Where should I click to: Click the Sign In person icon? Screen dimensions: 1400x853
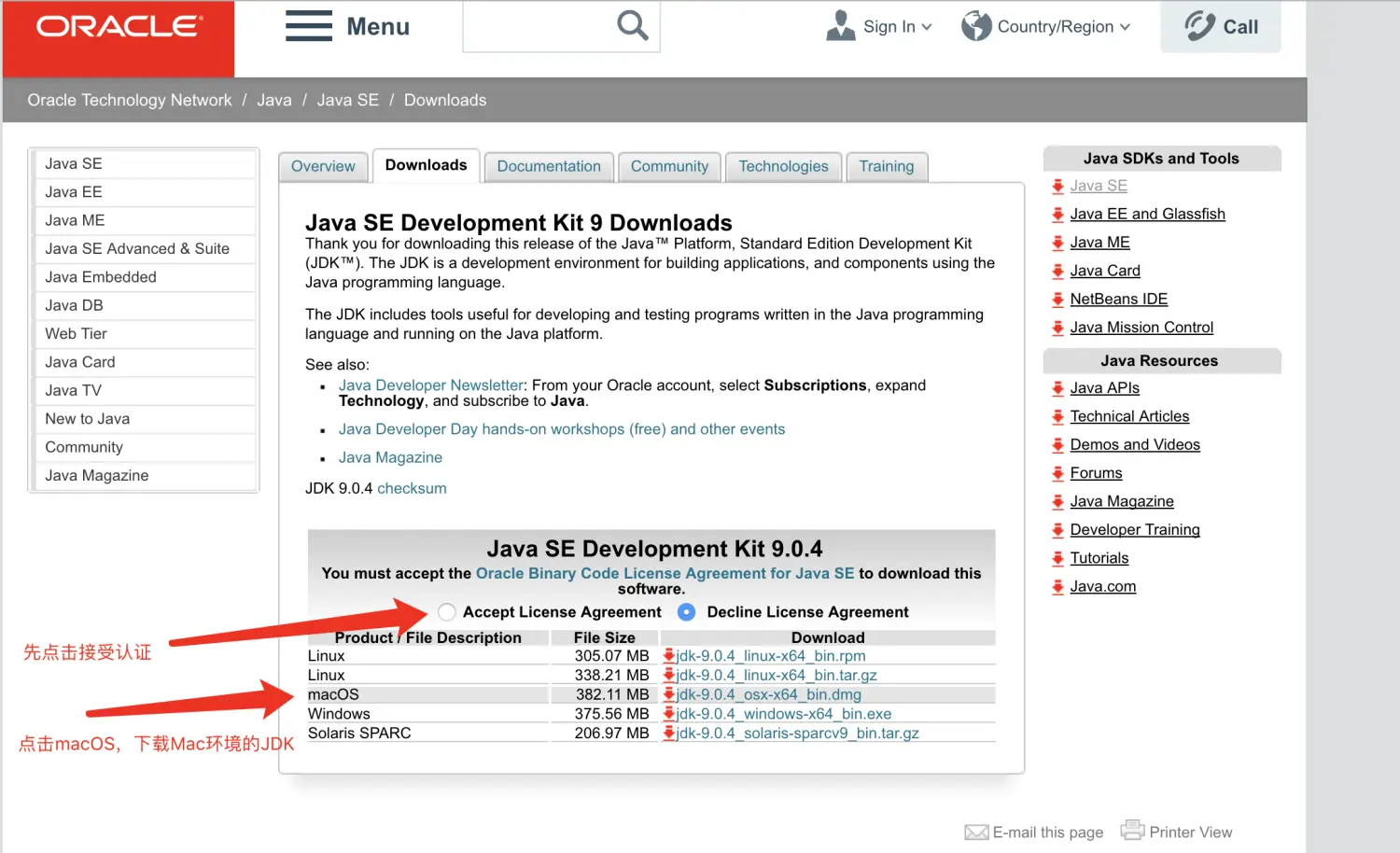[841, 26]
